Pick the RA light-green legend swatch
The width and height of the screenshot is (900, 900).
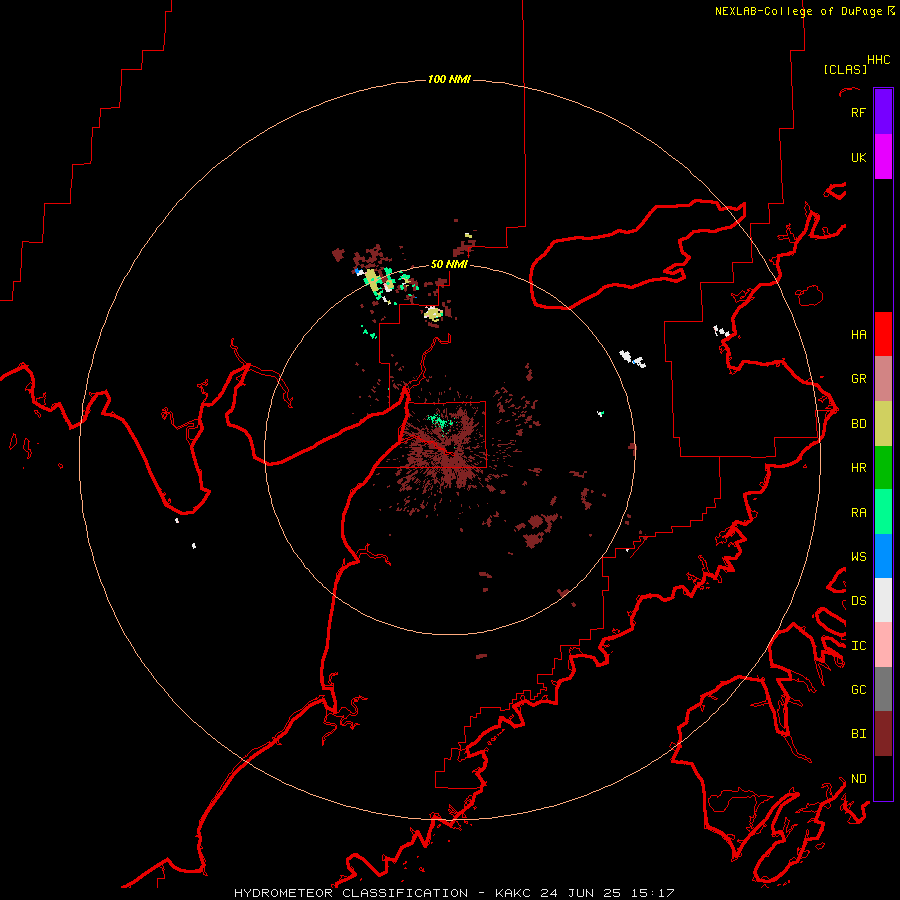click(883, 512)
